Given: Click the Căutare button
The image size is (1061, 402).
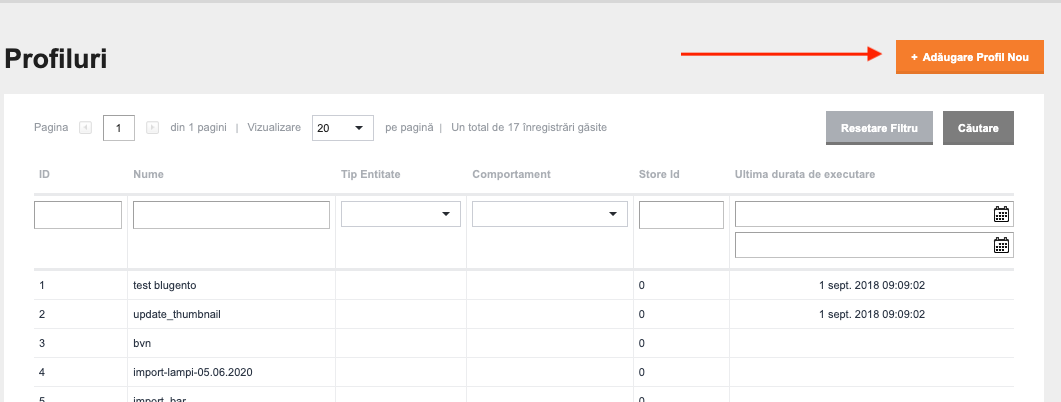Looking at the screenshot, I should pos(978,128).
